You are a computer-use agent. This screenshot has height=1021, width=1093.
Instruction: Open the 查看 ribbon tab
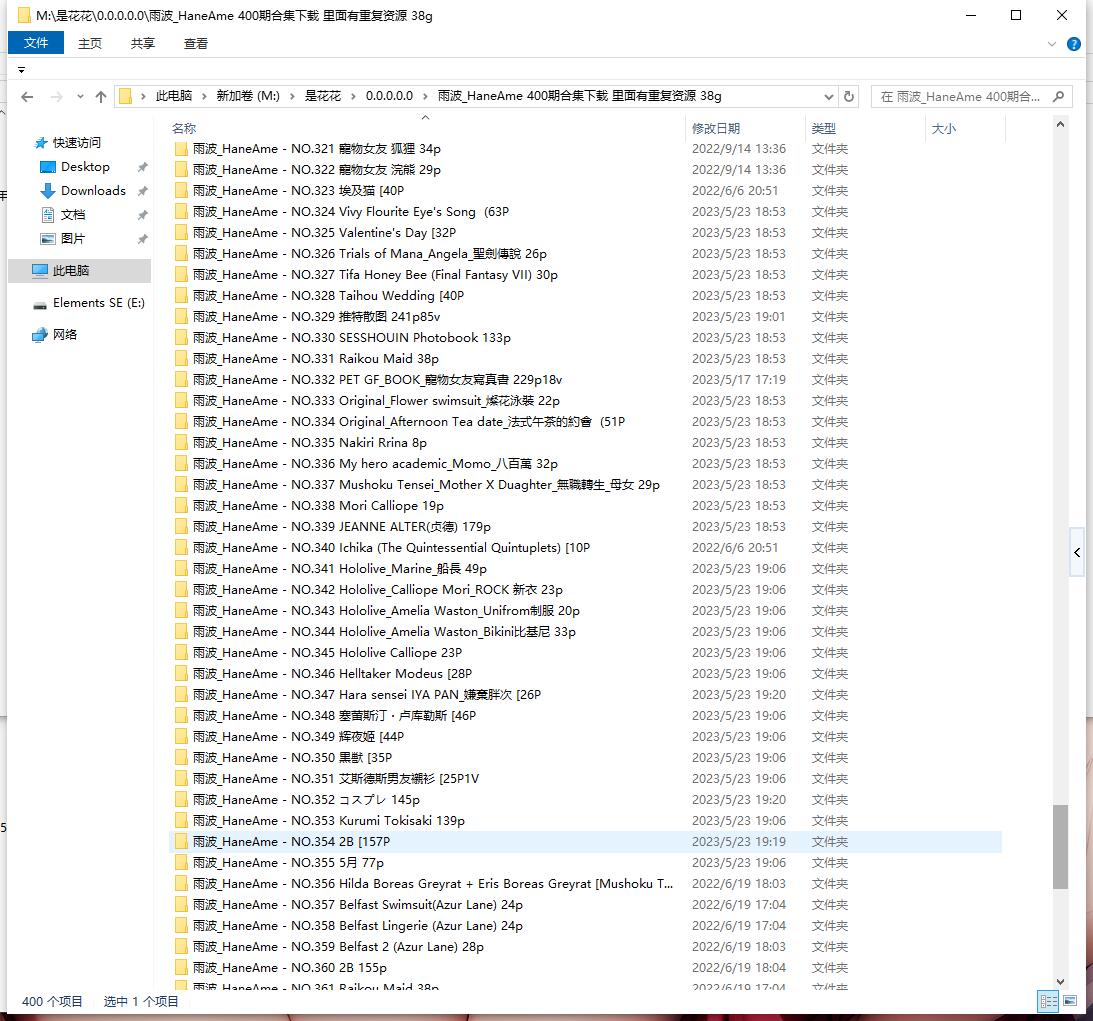point(196,44)
